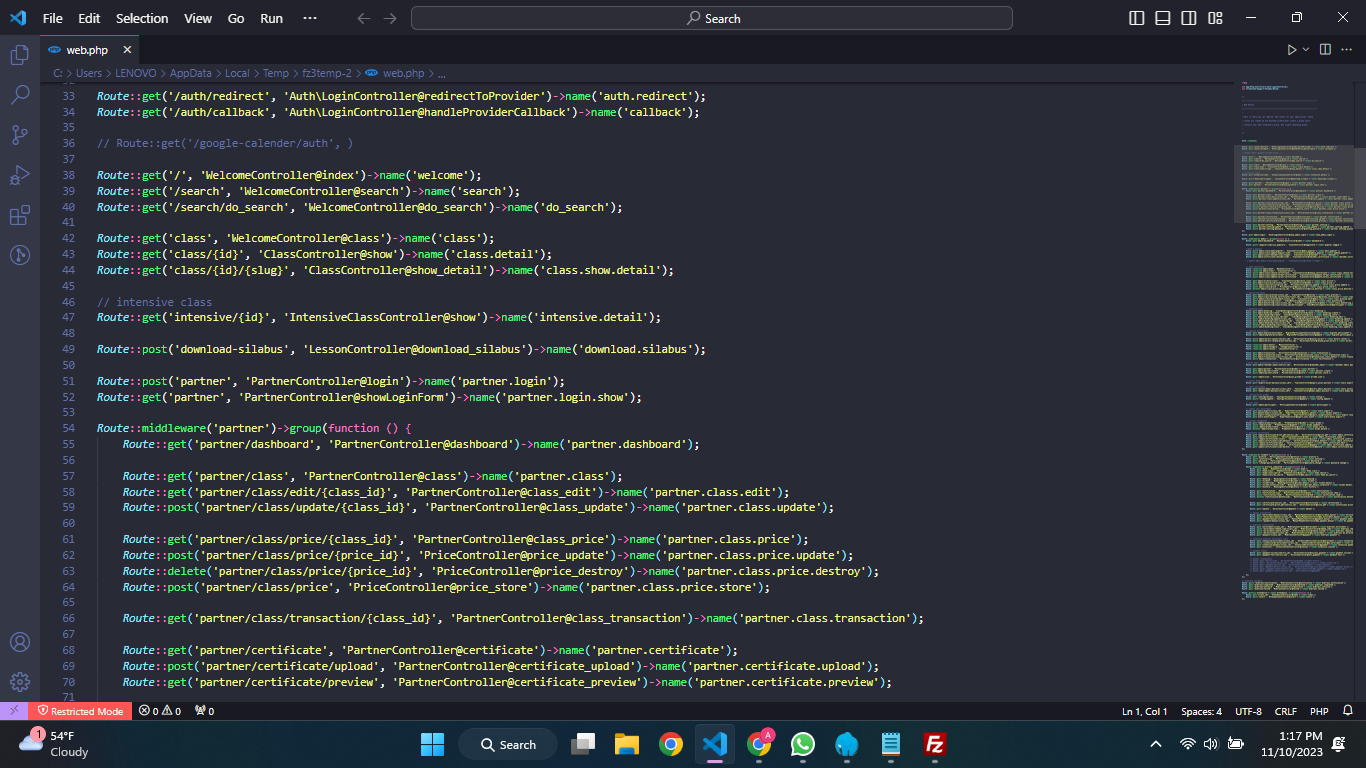Open Run and Debug view
This screenshot has height=768, width=1366.
click(x=19, y=175)
